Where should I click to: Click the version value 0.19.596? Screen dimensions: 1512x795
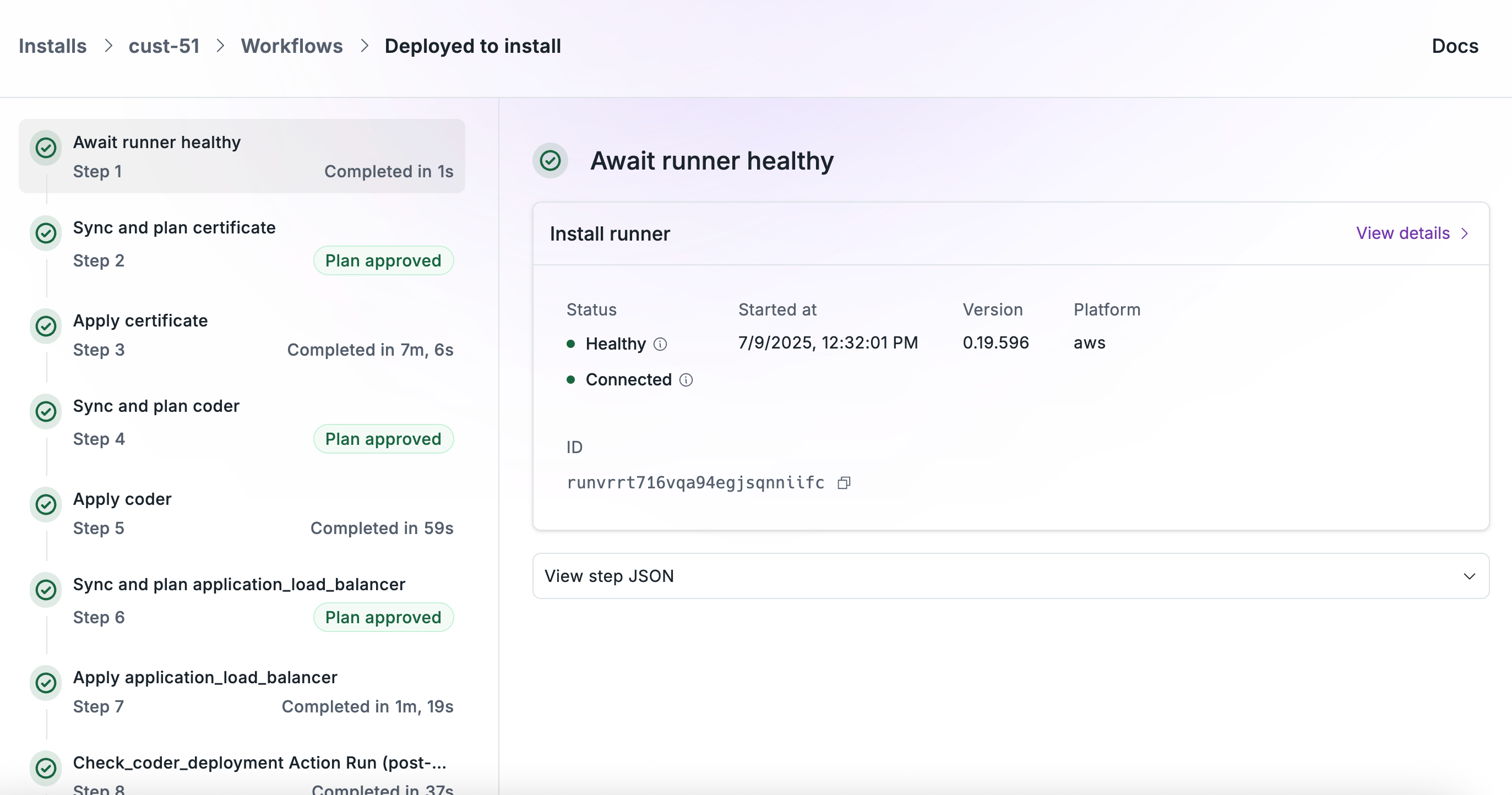coord(996,342)
